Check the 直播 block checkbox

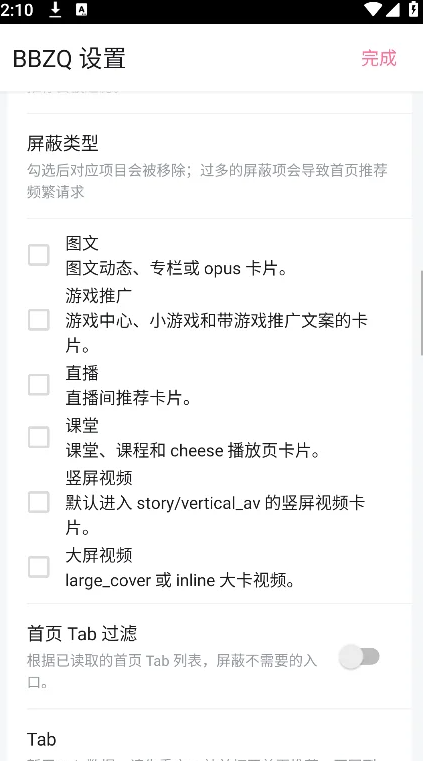tap(38, 384)
